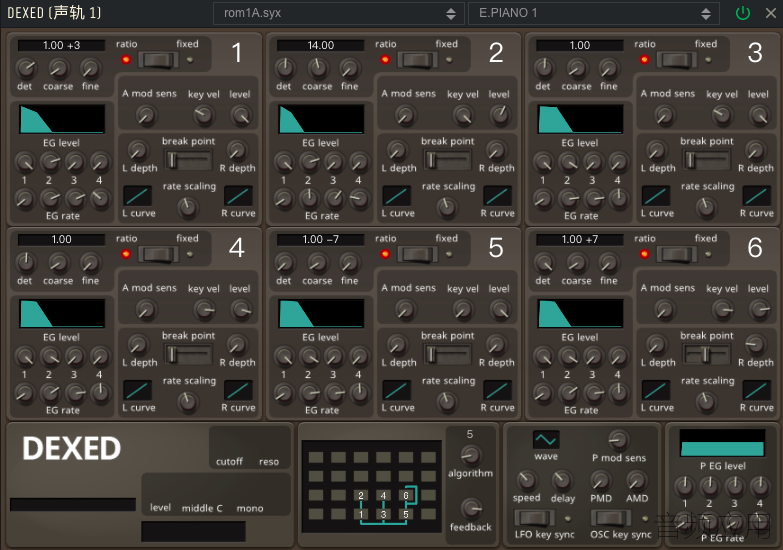Click operator 6 EG rate knob 1
Screen dimensions: 783x550
pyautogui.click(x=542, y=393)
